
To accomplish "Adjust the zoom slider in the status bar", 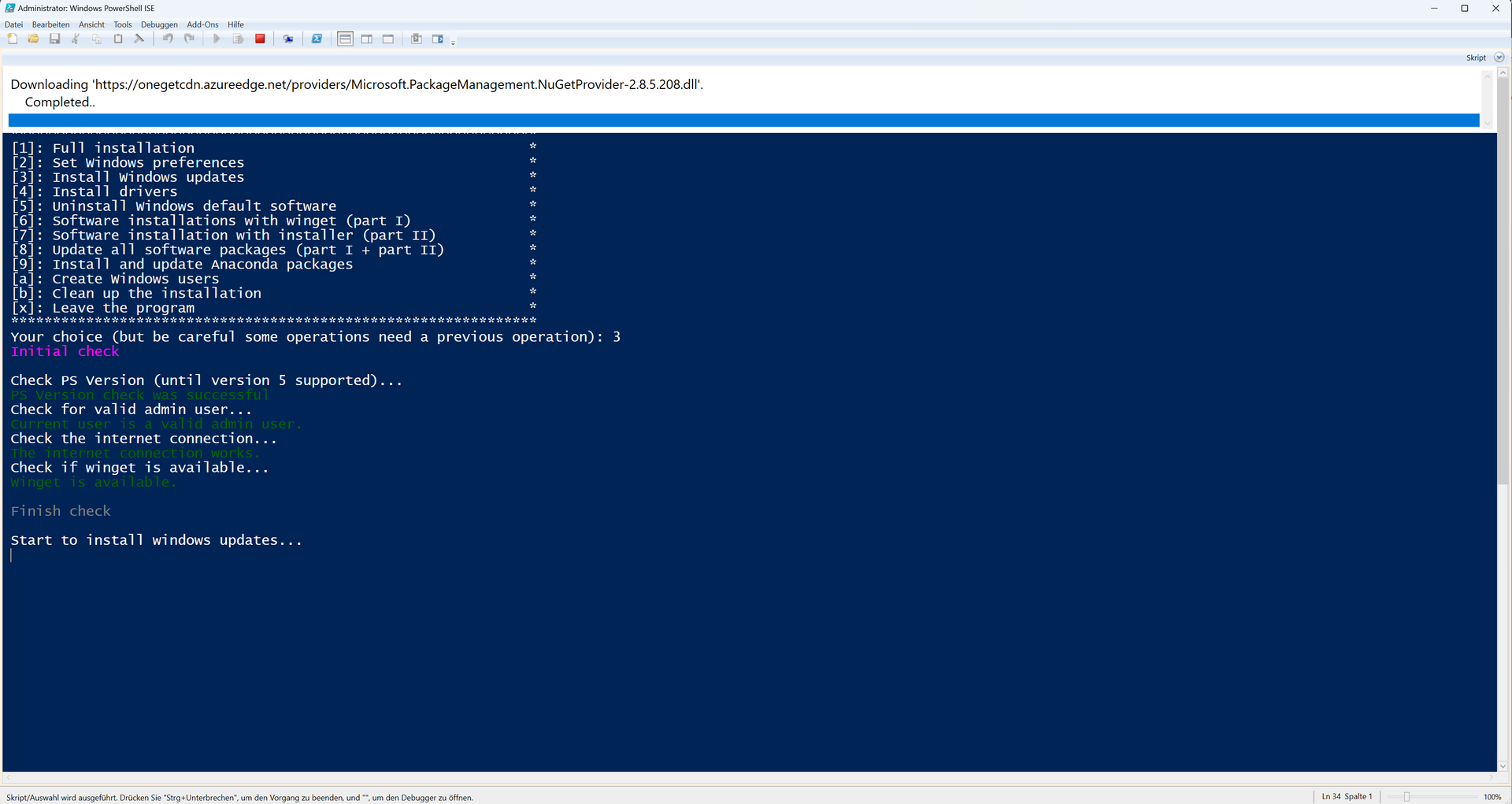I will (1406, 797).
